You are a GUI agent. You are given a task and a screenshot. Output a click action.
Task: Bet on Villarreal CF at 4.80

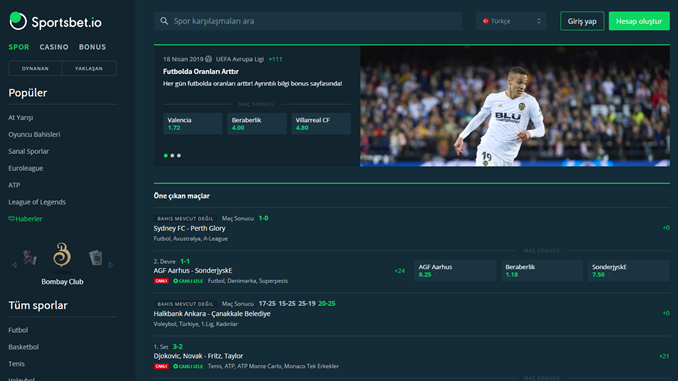click(321, 124)
